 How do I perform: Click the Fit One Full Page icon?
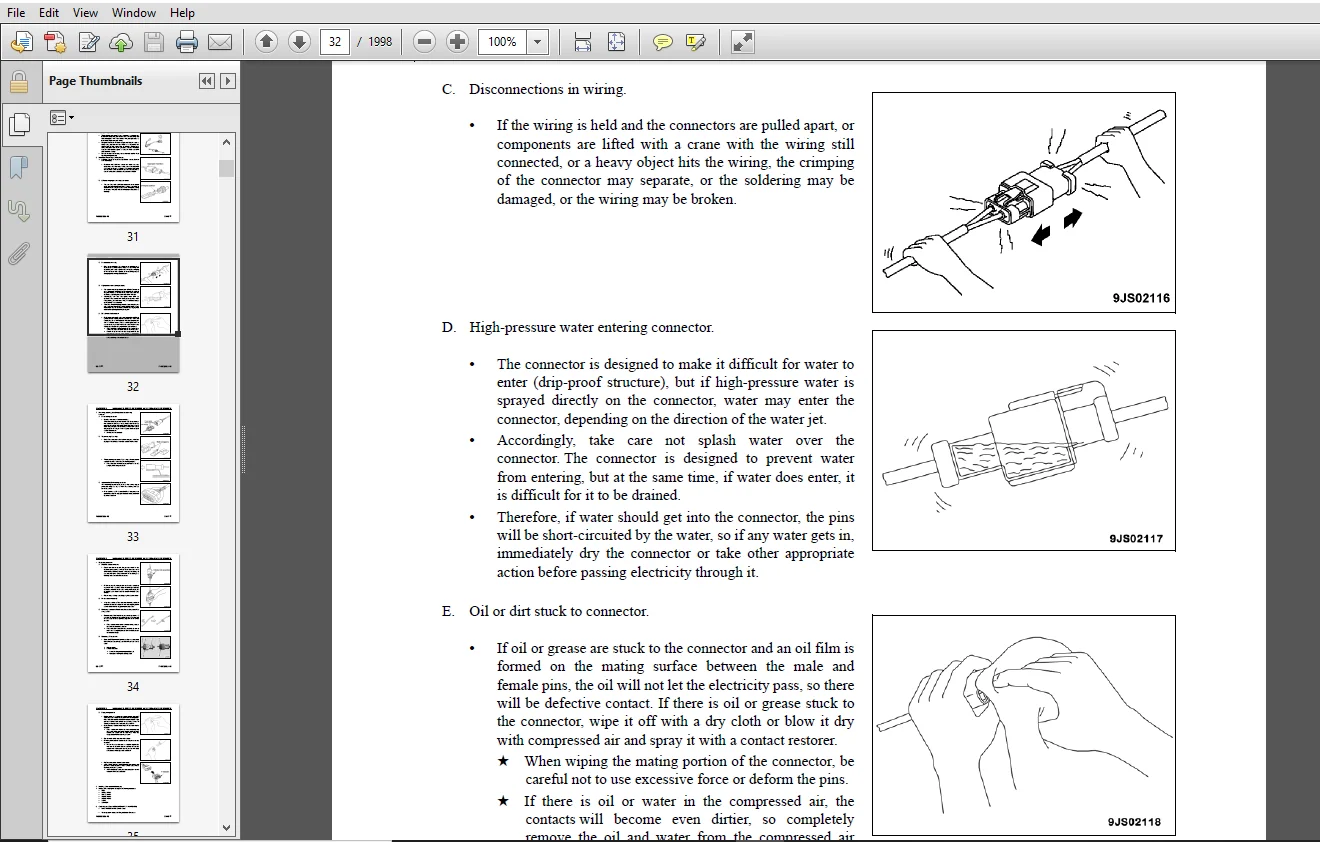pyautogui.click(x=616, y=42)
